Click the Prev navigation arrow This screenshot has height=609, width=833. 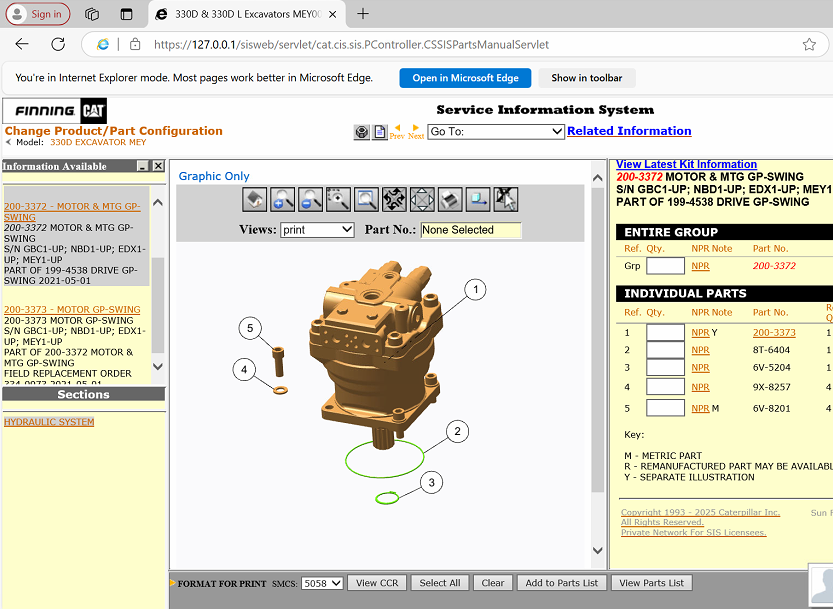[397, 128]
